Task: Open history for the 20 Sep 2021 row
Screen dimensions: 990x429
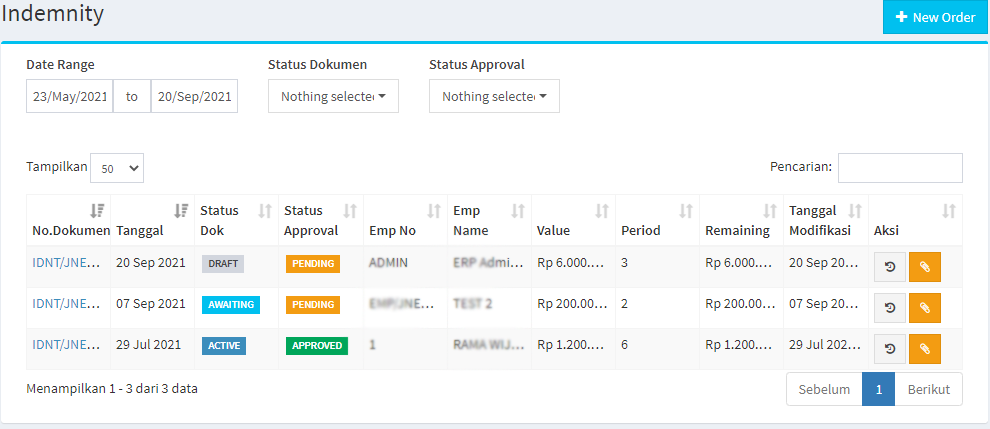Action: (x=890, y=267)
